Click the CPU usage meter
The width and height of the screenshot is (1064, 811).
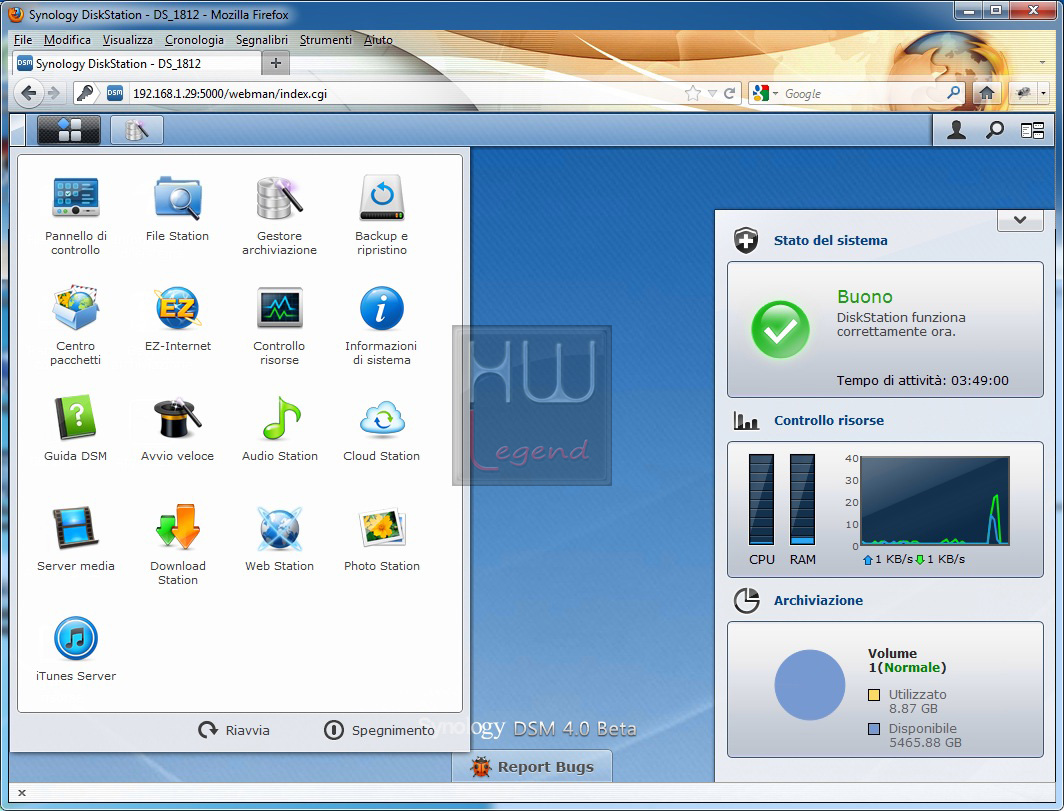click(761, 499)
